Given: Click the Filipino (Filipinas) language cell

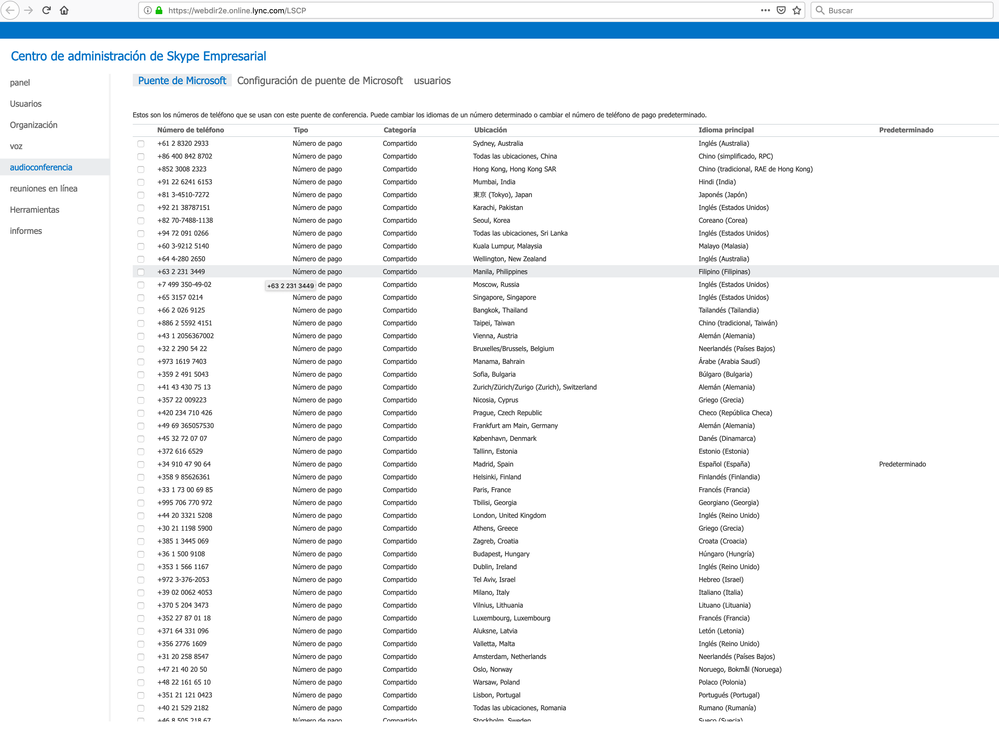Looking at the screenshot, I should click(724, 272).
